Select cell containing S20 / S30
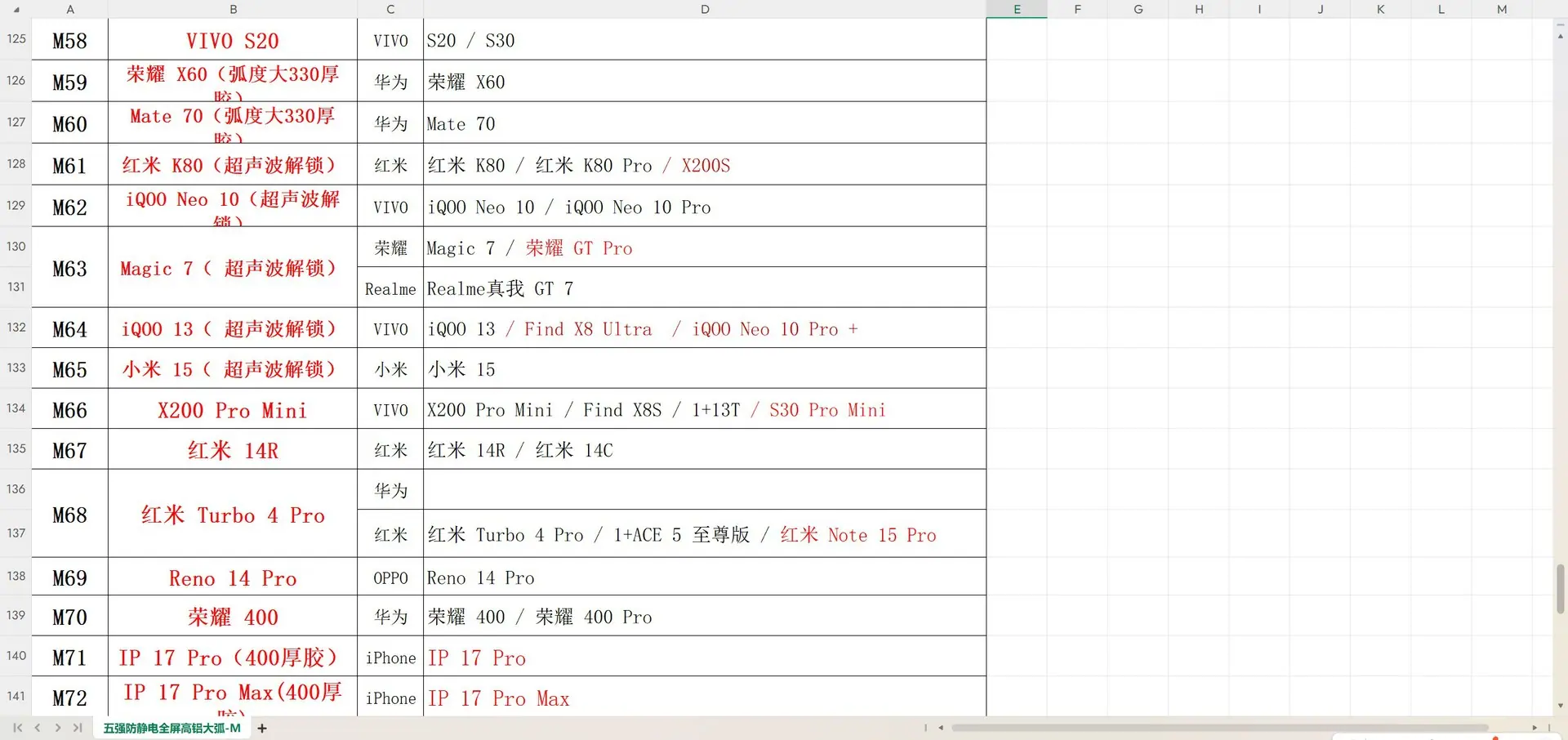1568x740 pixels. [x=705, y=39]
